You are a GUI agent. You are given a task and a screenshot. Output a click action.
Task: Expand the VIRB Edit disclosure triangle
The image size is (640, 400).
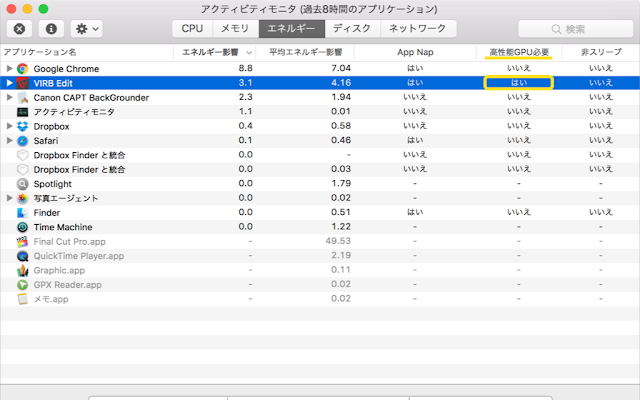tap(9, 83)
